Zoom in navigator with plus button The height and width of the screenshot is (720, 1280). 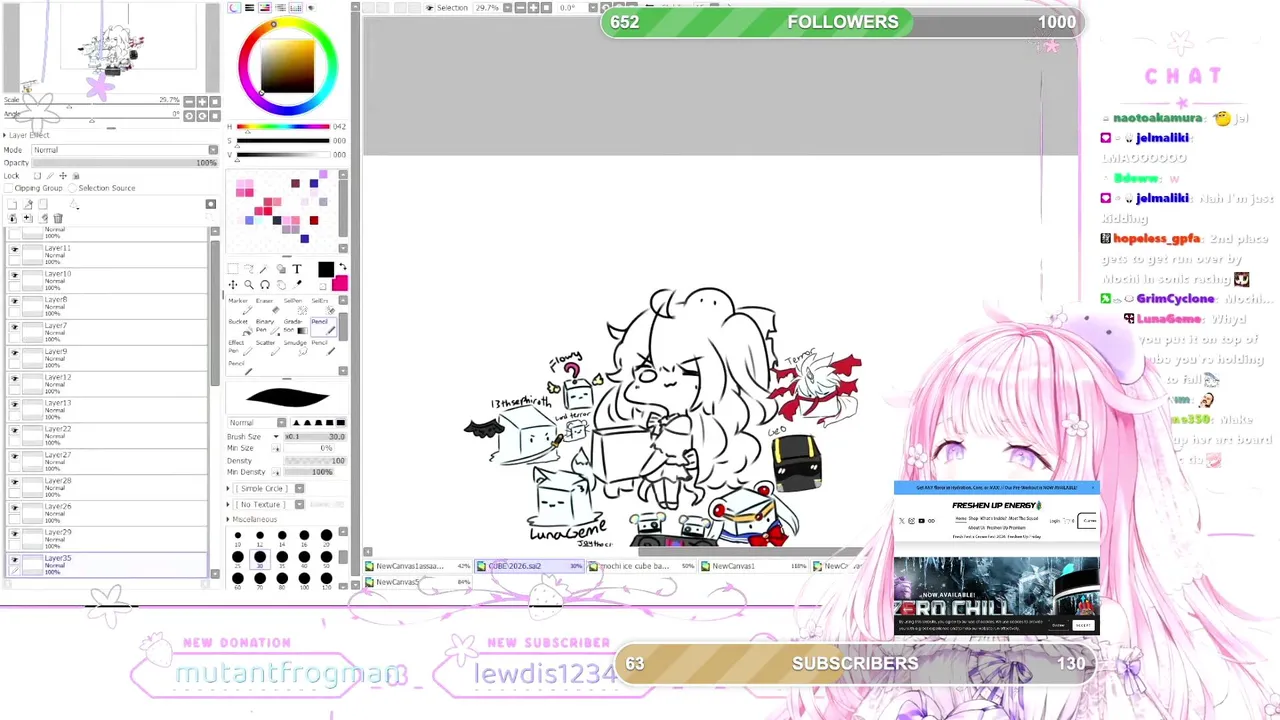[202, 102]
